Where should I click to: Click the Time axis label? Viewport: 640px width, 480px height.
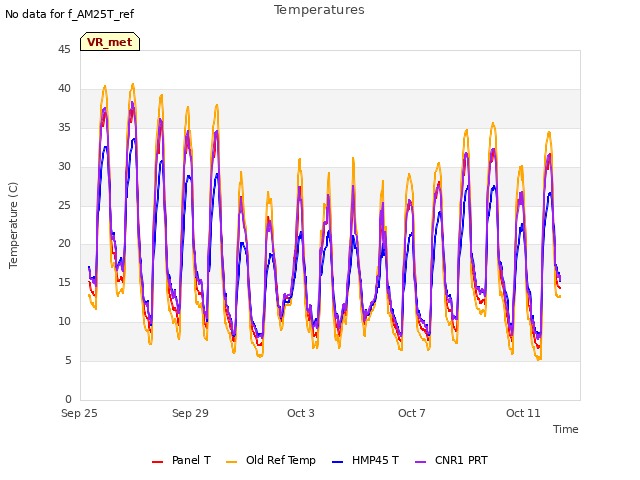(x=566, y=429)
